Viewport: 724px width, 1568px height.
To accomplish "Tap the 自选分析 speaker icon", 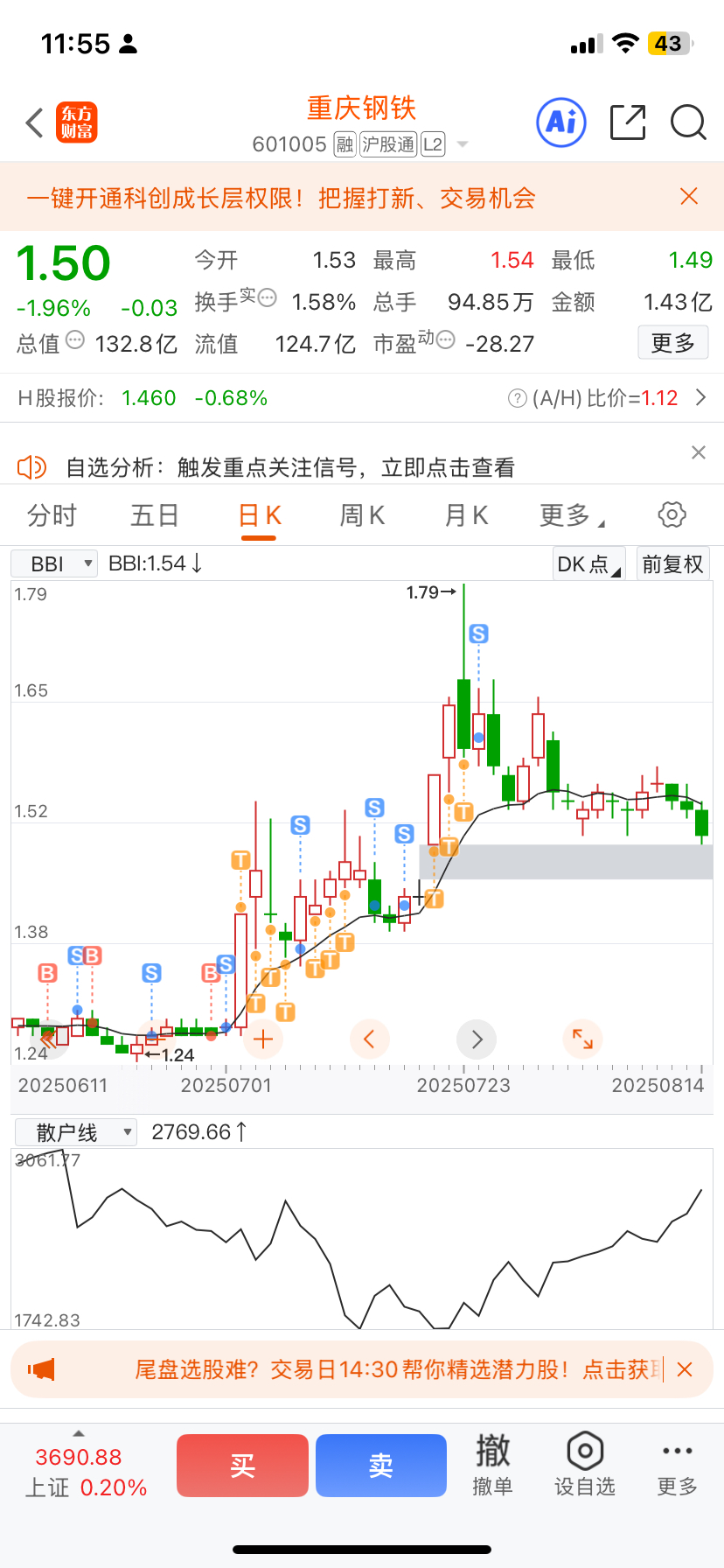I will point(31,467).
